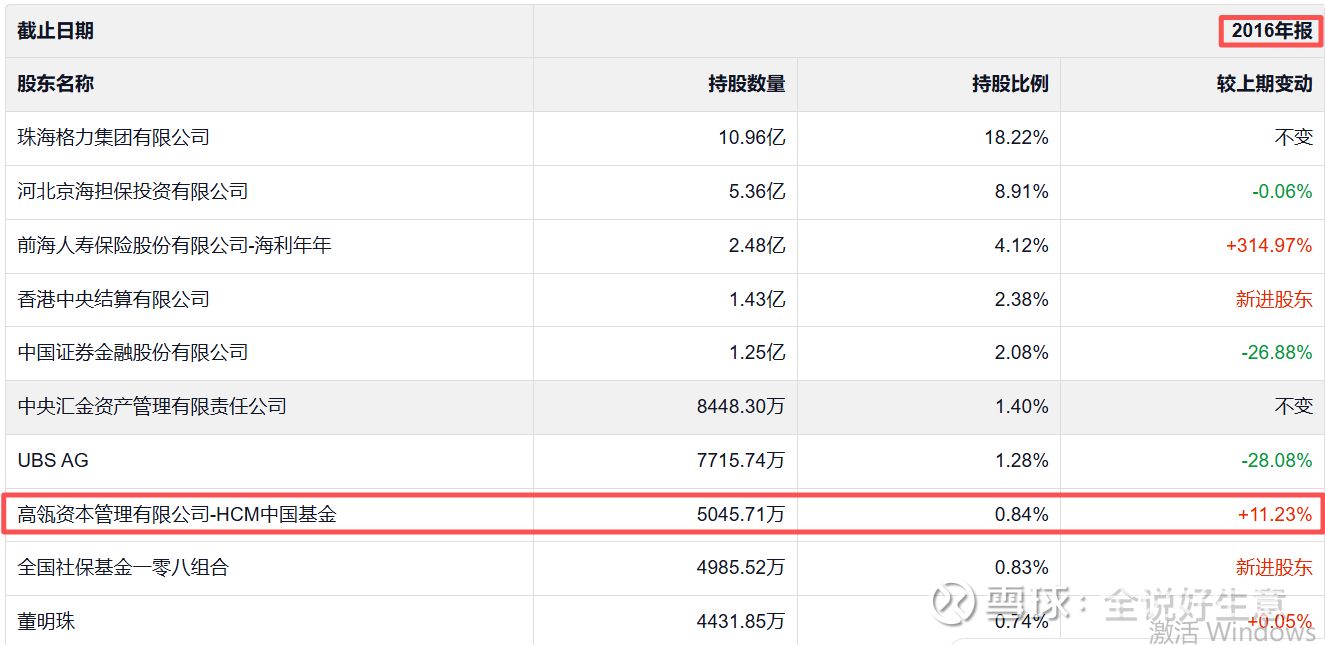Click 前海人寿保险股份有限公司-海利年年 shareholder name
This screenshot has width=1325, height=645.
[x=174, y=245]
